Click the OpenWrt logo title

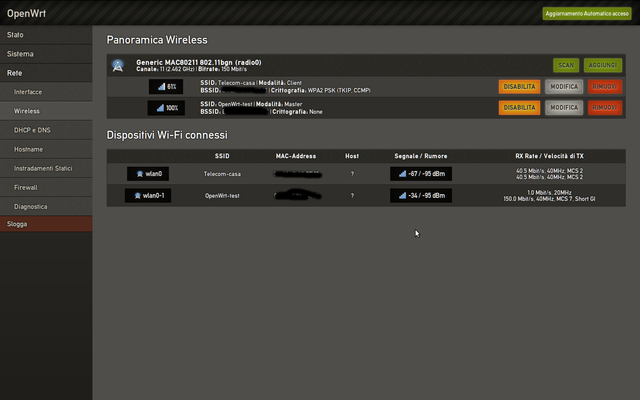coord(26,13)
